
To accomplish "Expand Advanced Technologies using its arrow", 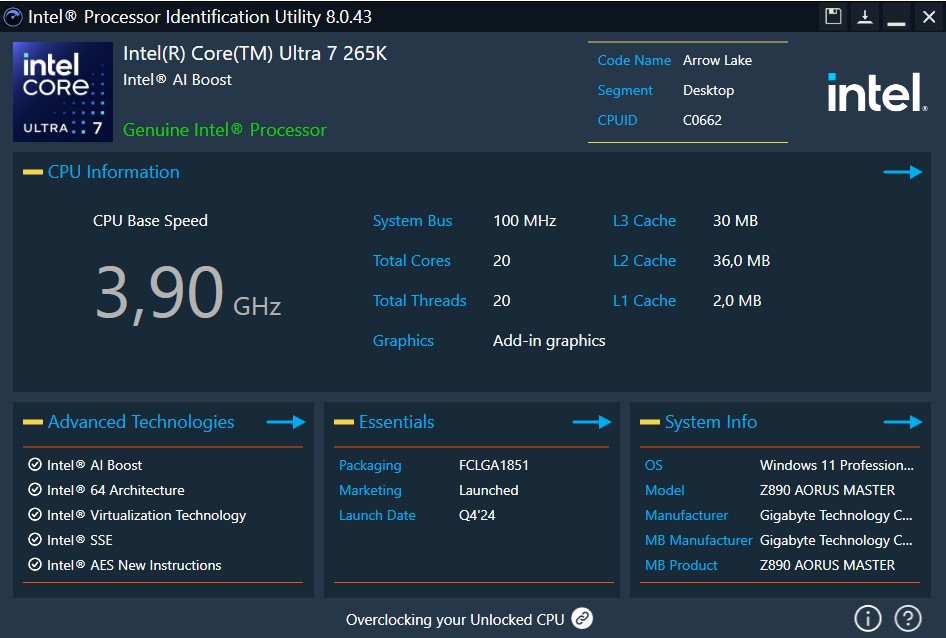I will tap(286, 422).
